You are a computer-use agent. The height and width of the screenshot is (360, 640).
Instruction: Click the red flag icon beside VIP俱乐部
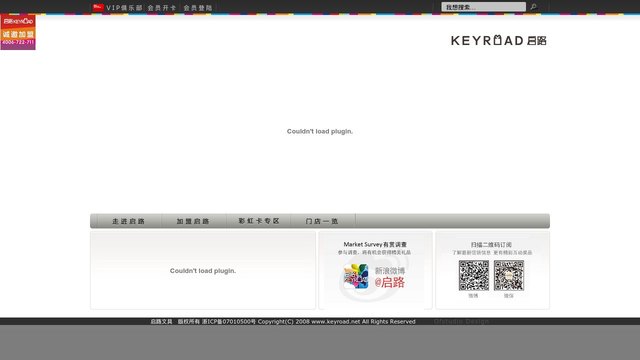tap(98, 7)
